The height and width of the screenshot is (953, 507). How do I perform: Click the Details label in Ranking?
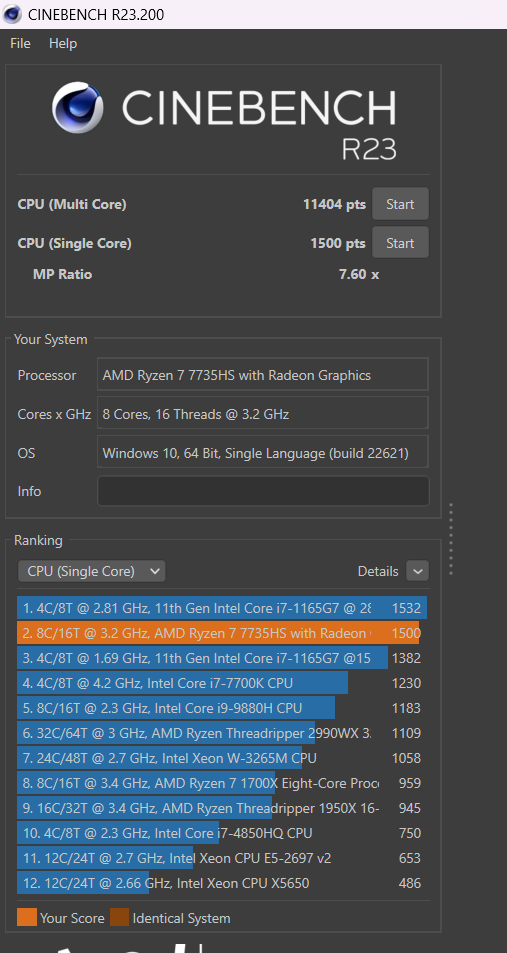[378, 571]
